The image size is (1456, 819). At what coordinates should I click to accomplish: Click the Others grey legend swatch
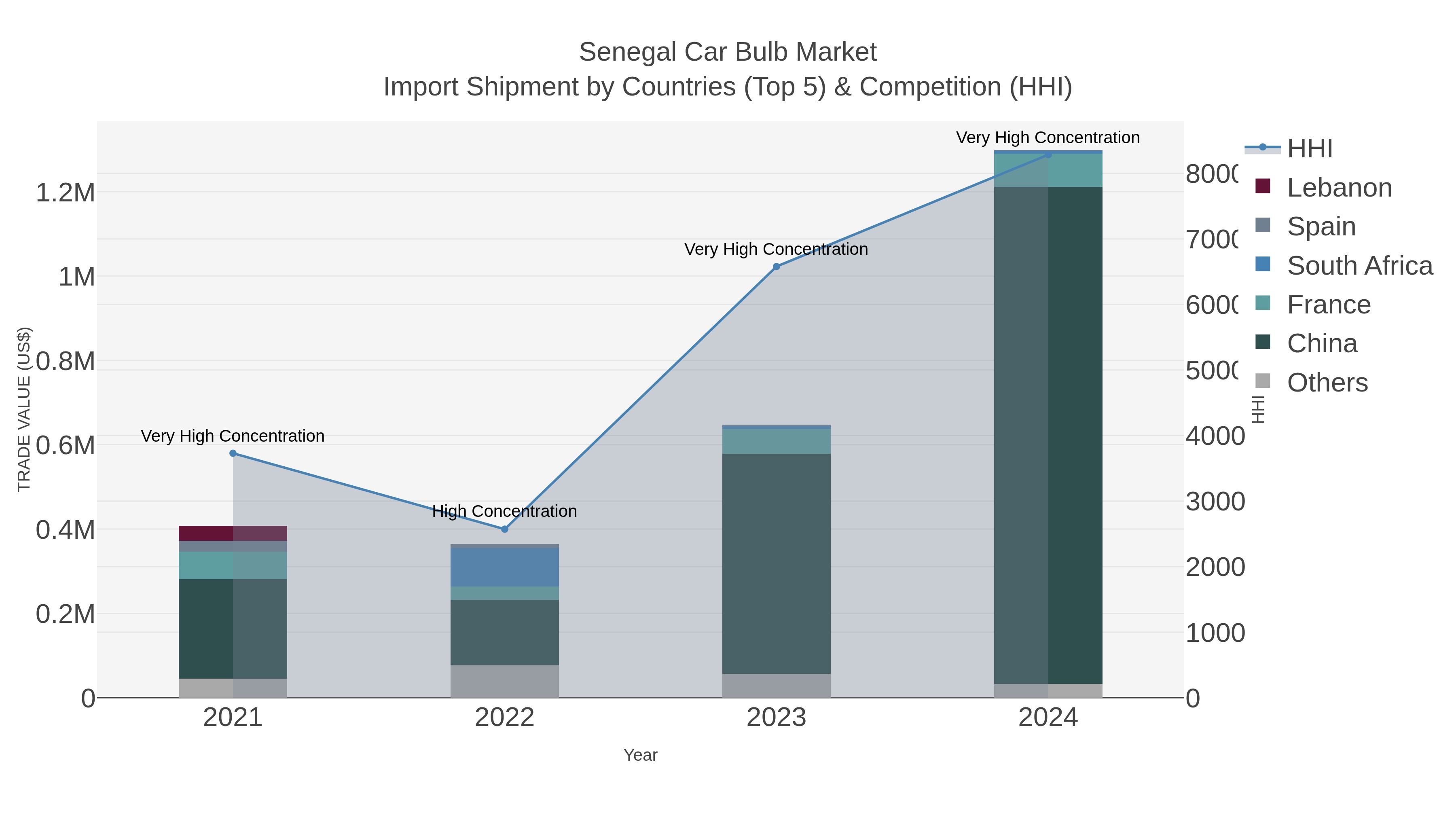(1263, 381)
